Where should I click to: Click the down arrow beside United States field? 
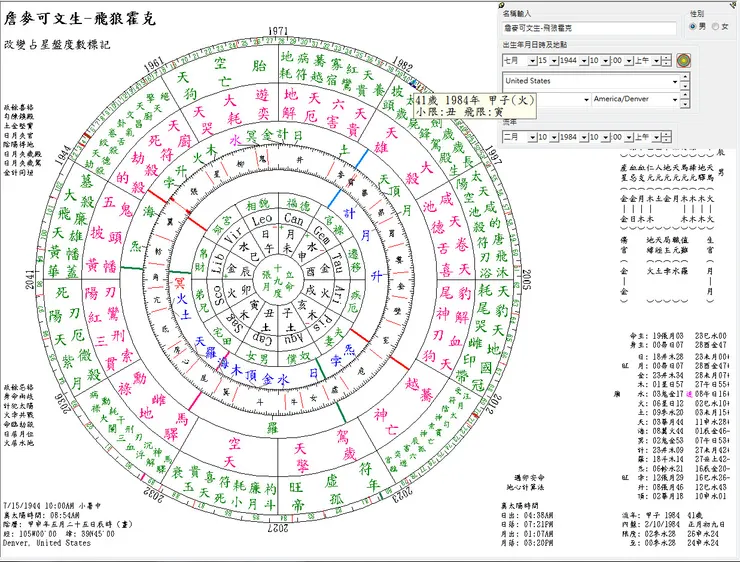685,87
